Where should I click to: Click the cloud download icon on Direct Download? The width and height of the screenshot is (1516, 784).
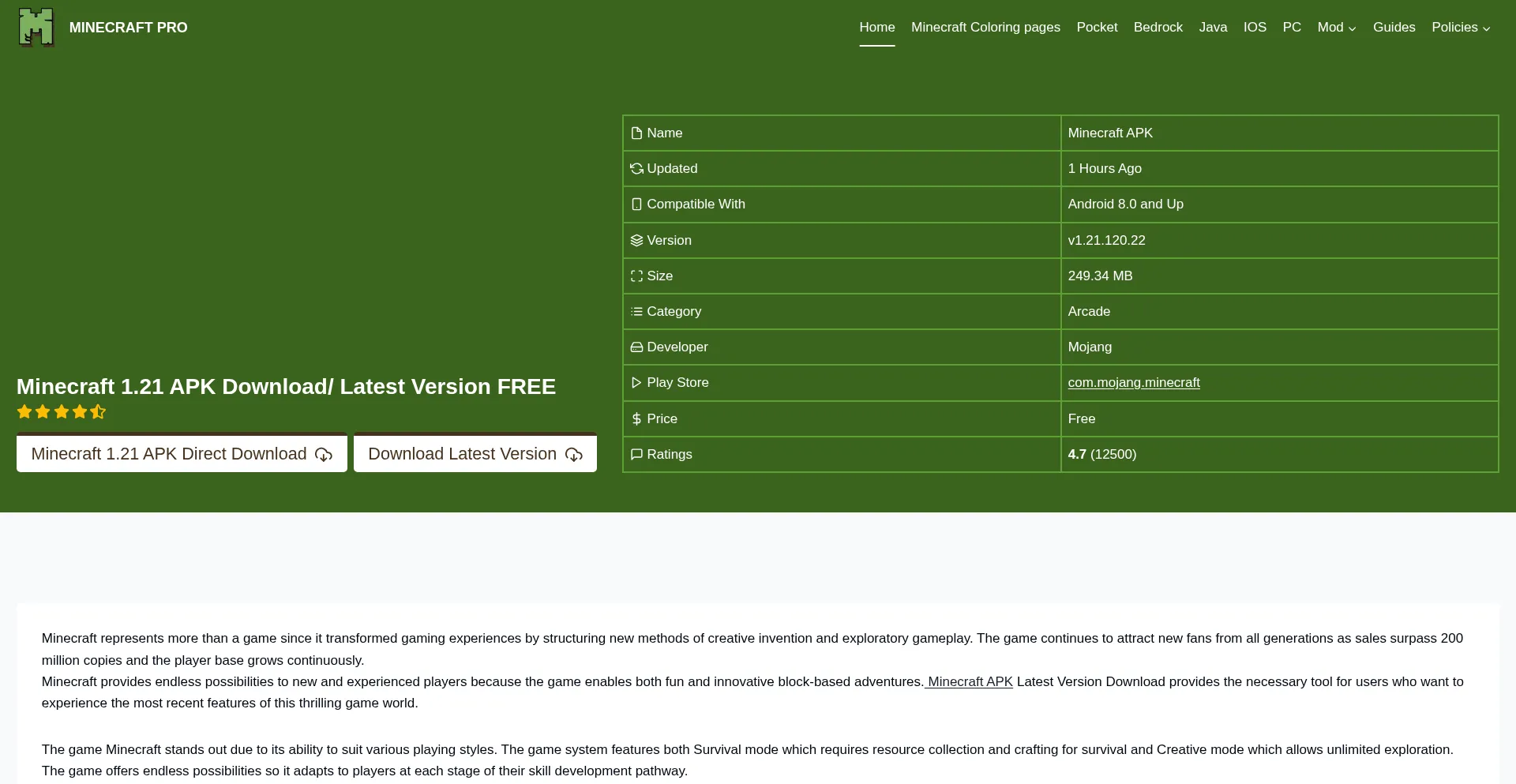[x=324, y=455]
